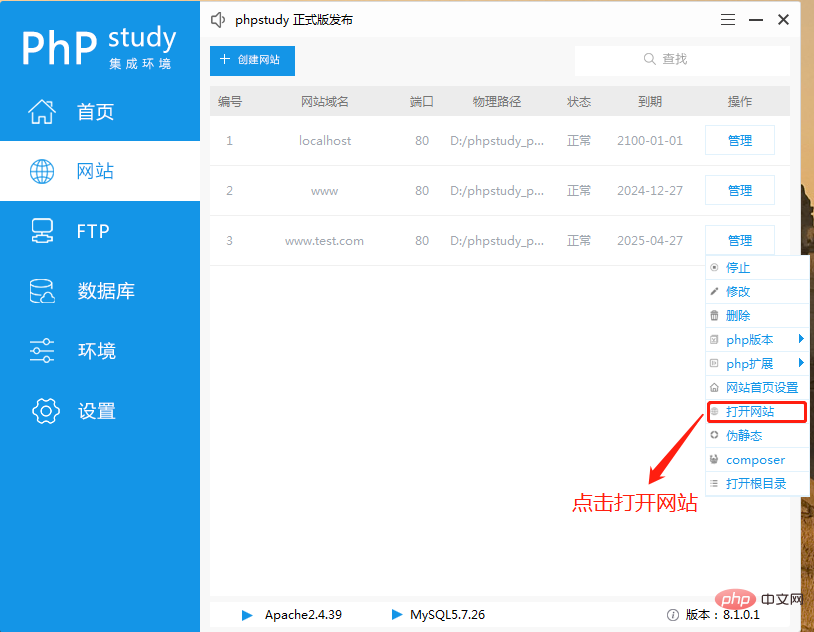Start the MySQL5.7.26 service

click(x=394, y=615)
